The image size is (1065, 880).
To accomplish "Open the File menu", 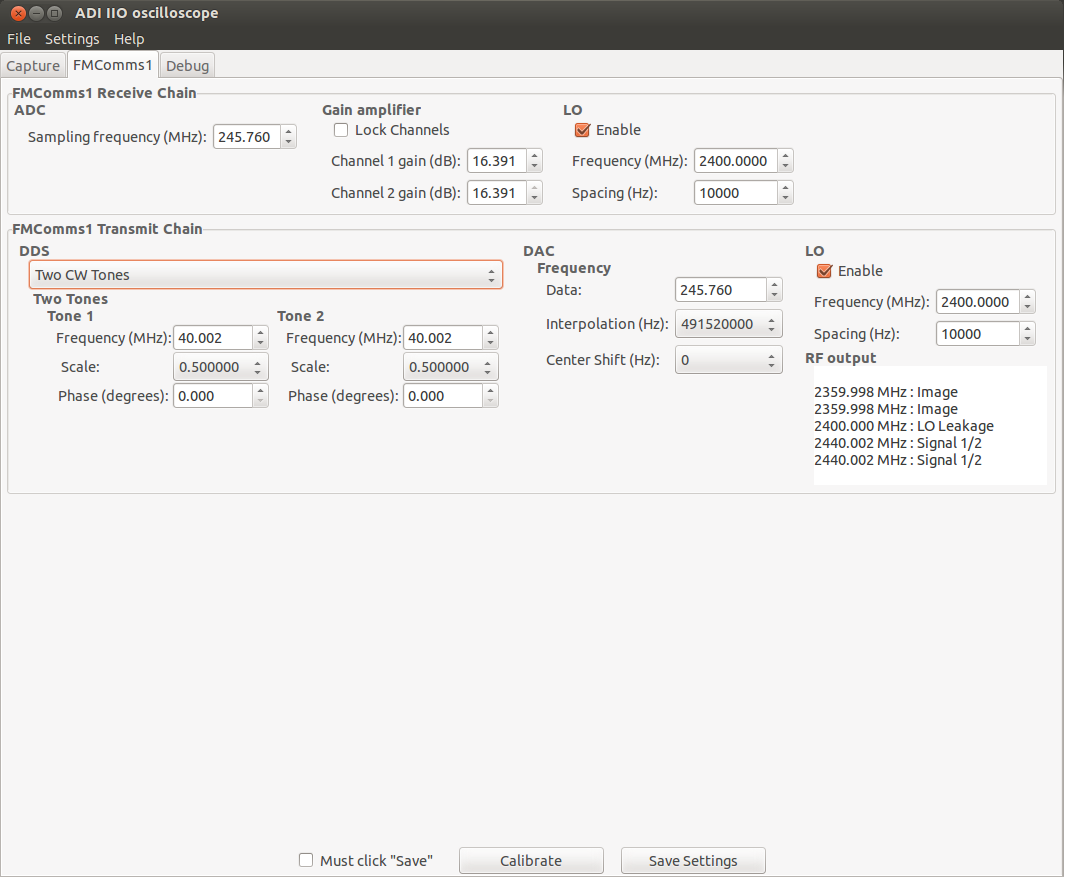I will click(x=18, y=39).
